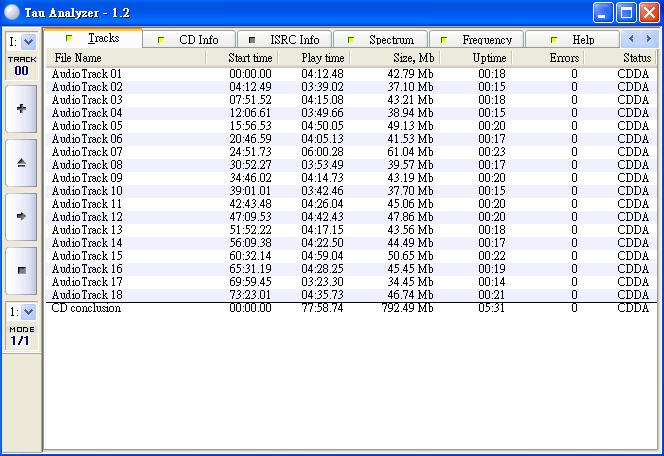Open the drive letter I: dropdown
This screenshot has height=456, width=664.
28,41
